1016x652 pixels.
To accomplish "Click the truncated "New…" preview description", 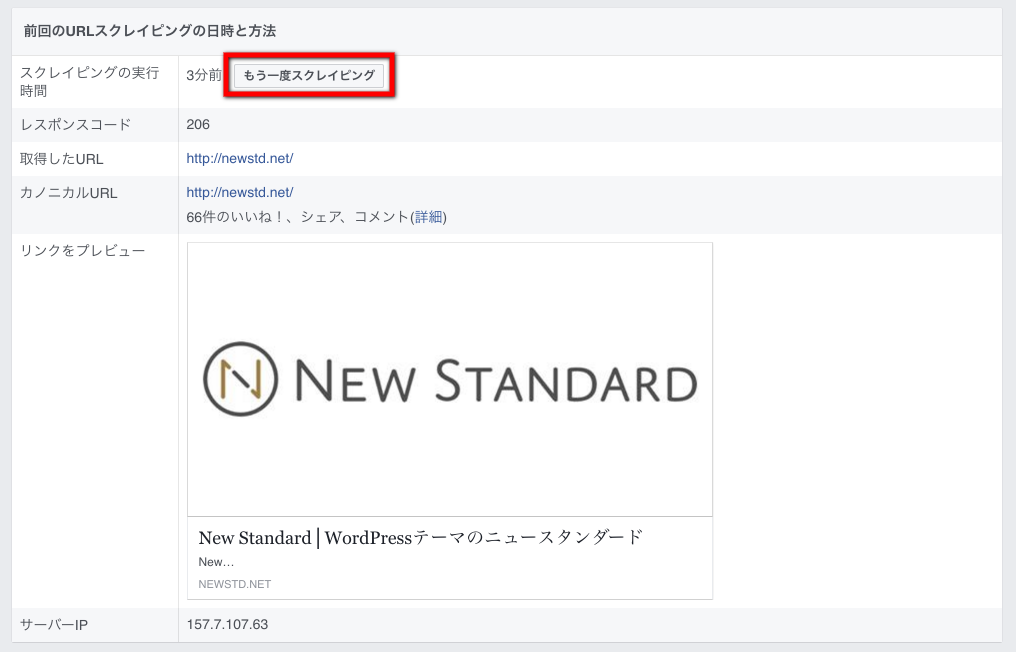I will pyautogui.click(x=216, y=562).
